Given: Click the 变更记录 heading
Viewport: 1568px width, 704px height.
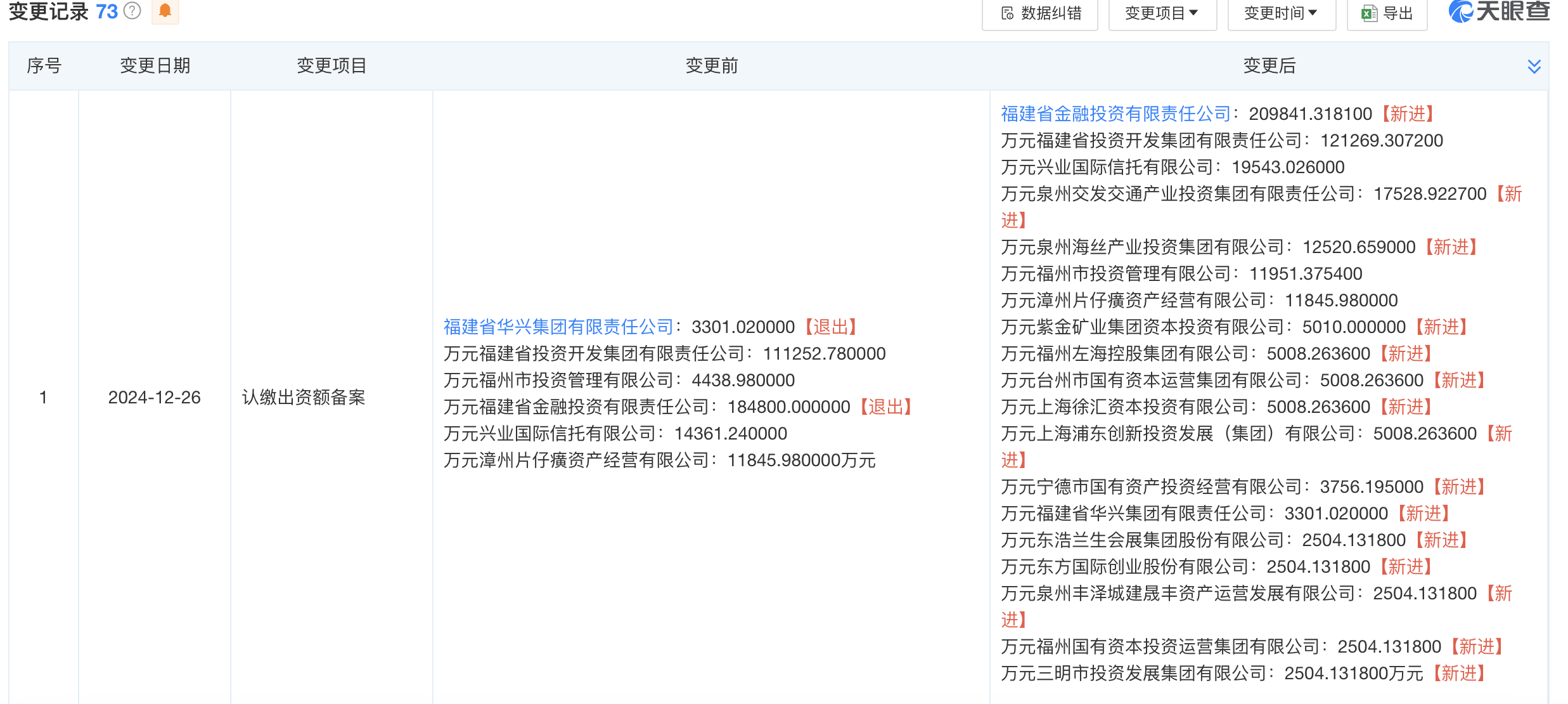Looking at the screenshot, I should click(x=48, y=11).
